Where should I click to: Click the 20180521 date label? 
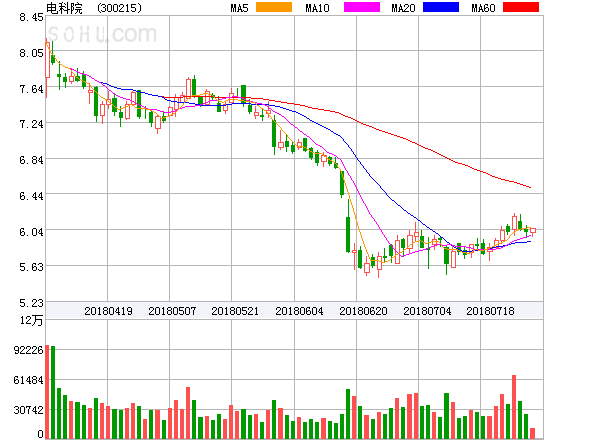tap(235, 311)
